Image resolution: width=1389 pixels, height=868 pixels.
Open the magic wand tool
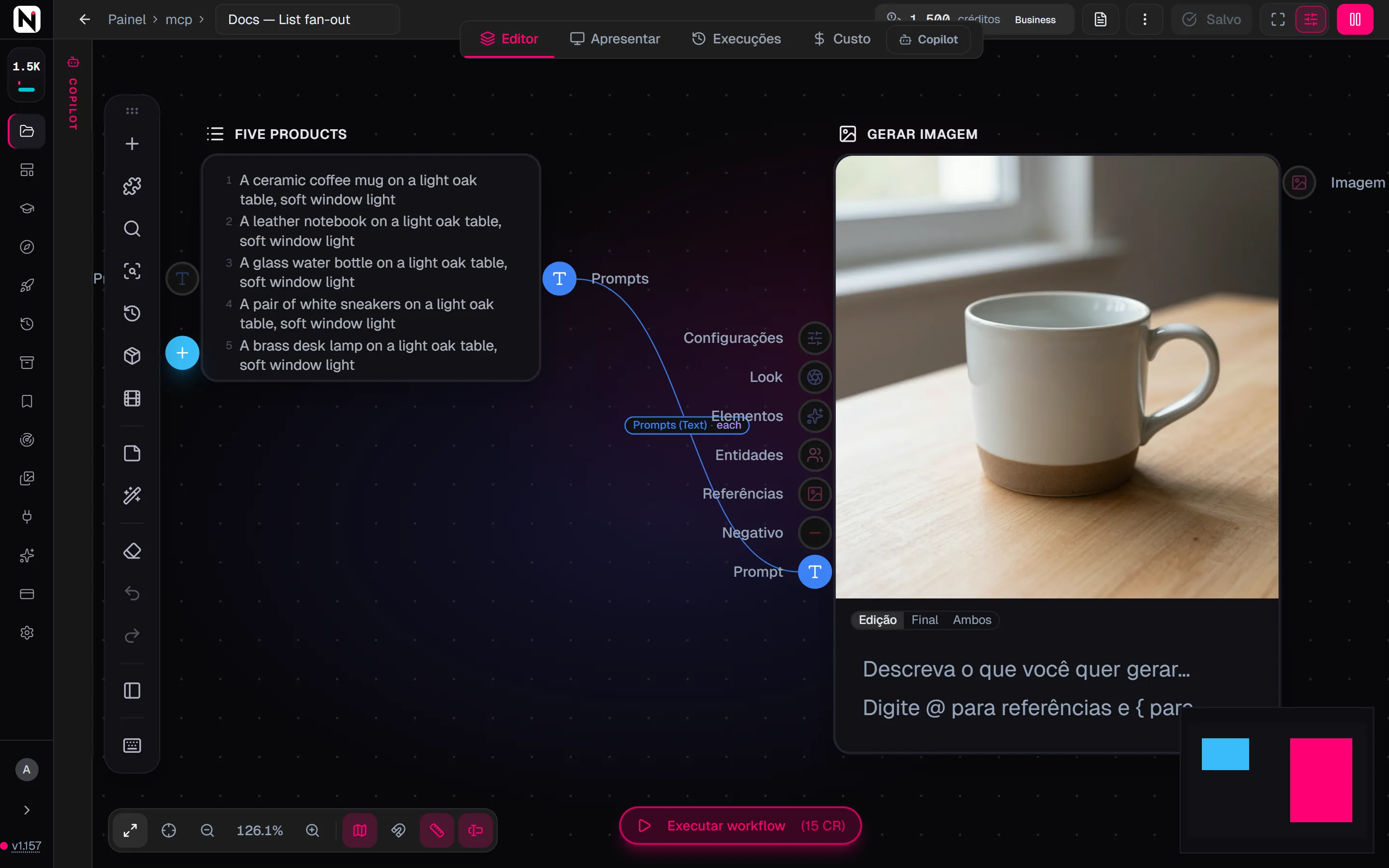pyautogui.click(x=132, y=495)
